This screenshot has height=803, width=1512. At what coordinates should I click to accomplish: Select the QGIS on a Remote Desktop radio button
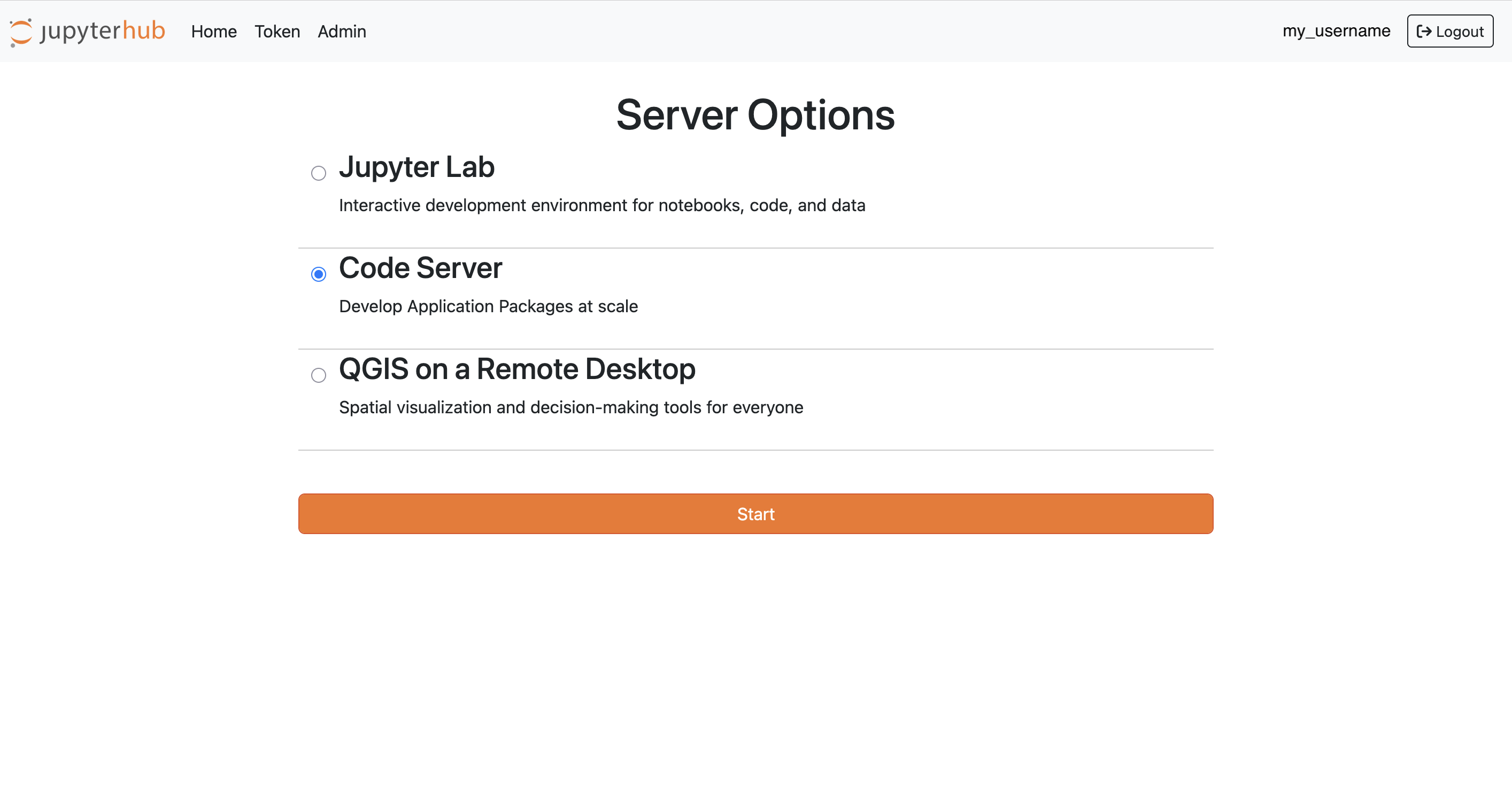pos(318,375)
